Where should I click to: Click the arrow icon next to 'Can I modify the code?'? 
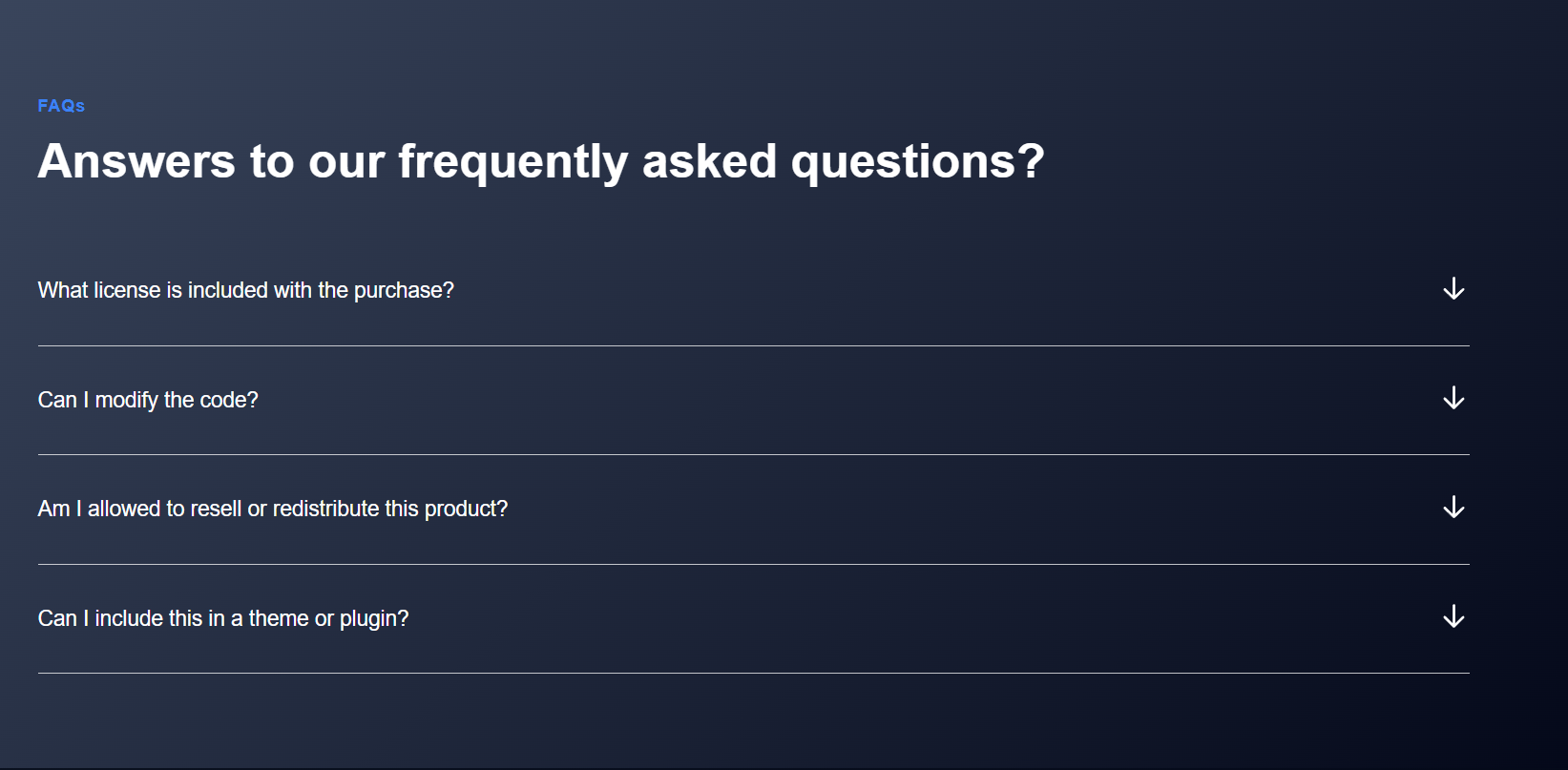coord(1453,399)
